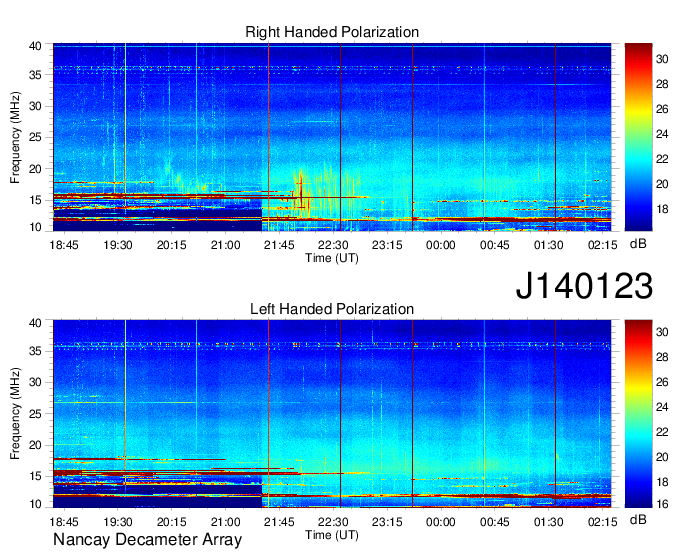
Task: Click the 00:00 time tick on upper plot
Action: 441,245
